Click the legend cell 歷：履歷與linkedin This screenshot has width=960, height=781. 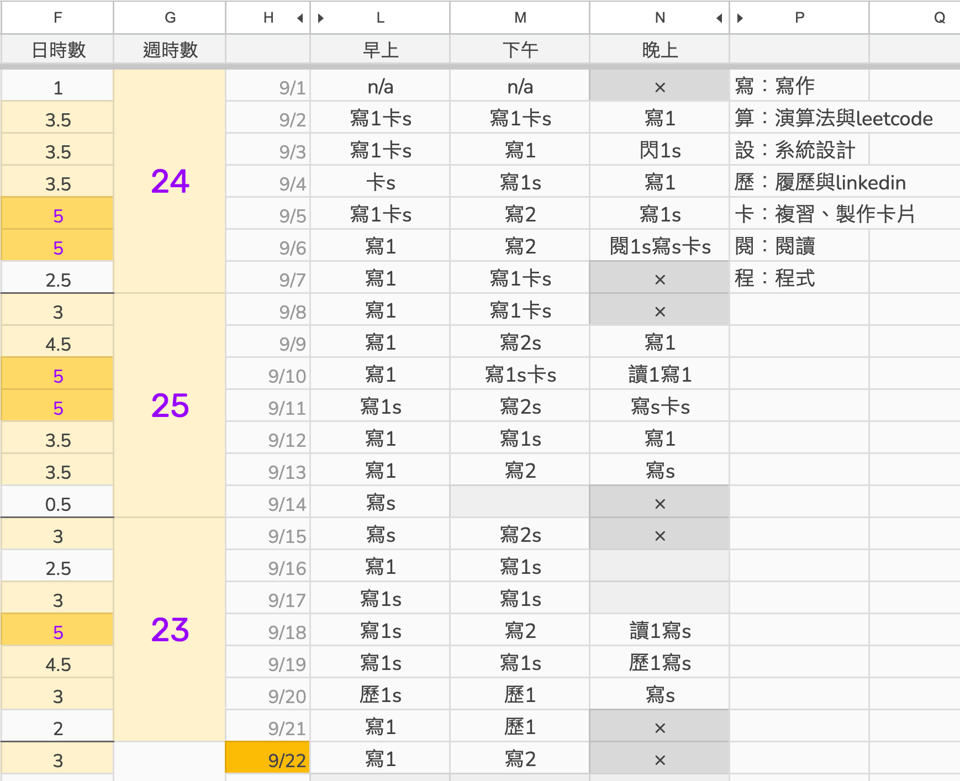(820, 183)
